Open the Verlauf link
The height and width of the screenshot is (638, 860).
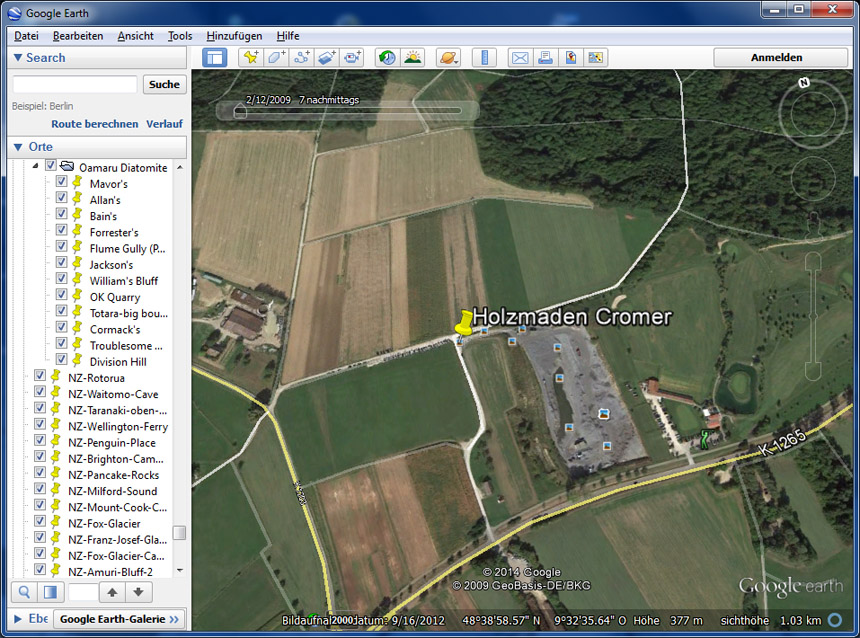pos(165,124)
